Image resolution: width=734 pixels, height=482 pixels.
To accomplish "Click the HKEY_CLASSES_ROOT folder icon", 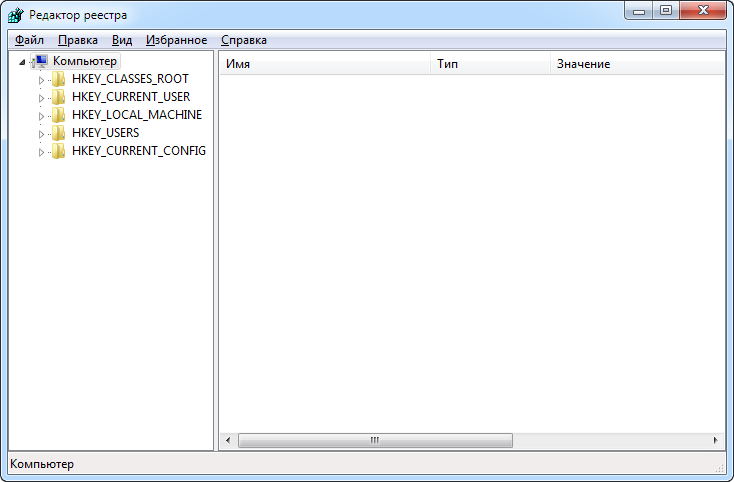I will (59, 79).
